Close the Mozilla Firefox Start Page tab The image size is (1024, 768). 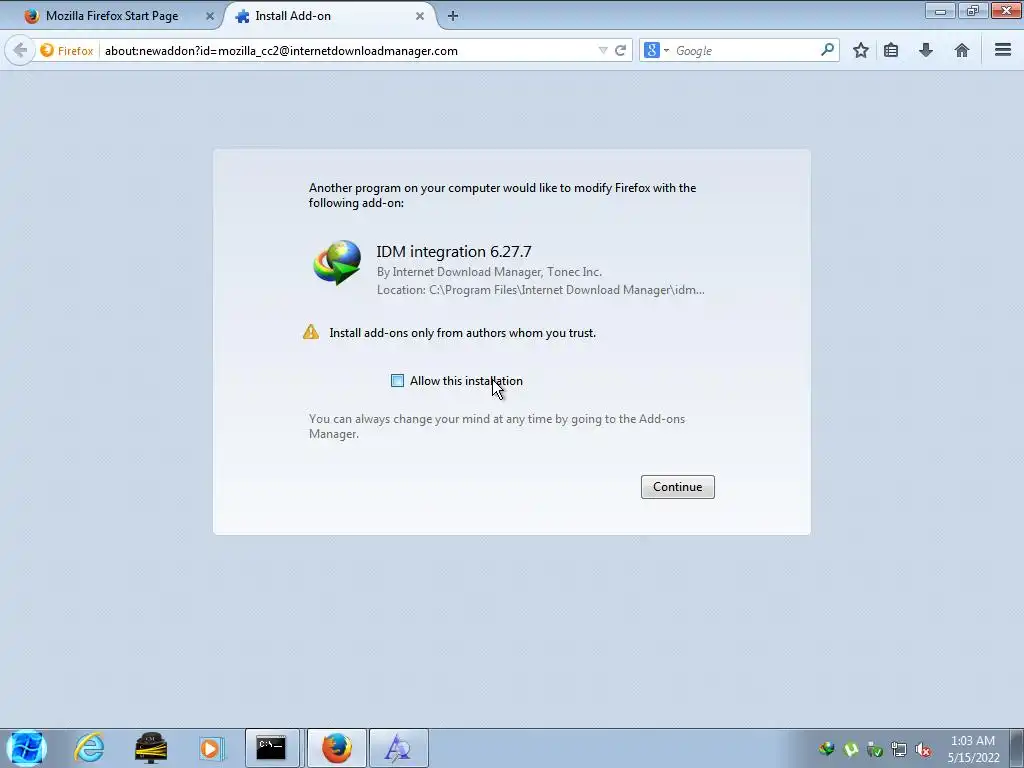point(210,16)
